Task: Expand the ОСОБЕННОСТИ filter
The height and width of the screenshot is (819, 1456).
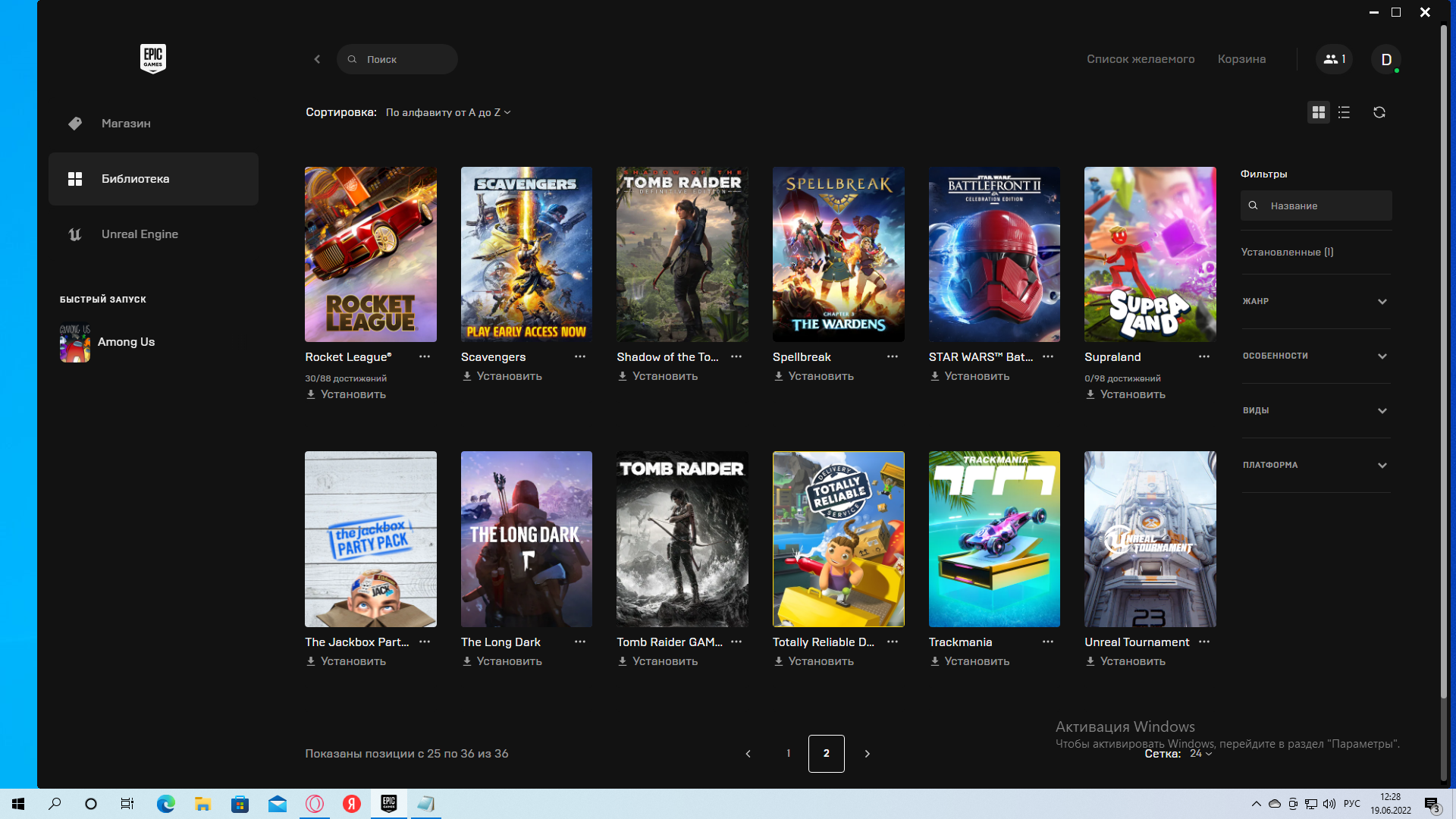Action: [x=1316, y=356]
